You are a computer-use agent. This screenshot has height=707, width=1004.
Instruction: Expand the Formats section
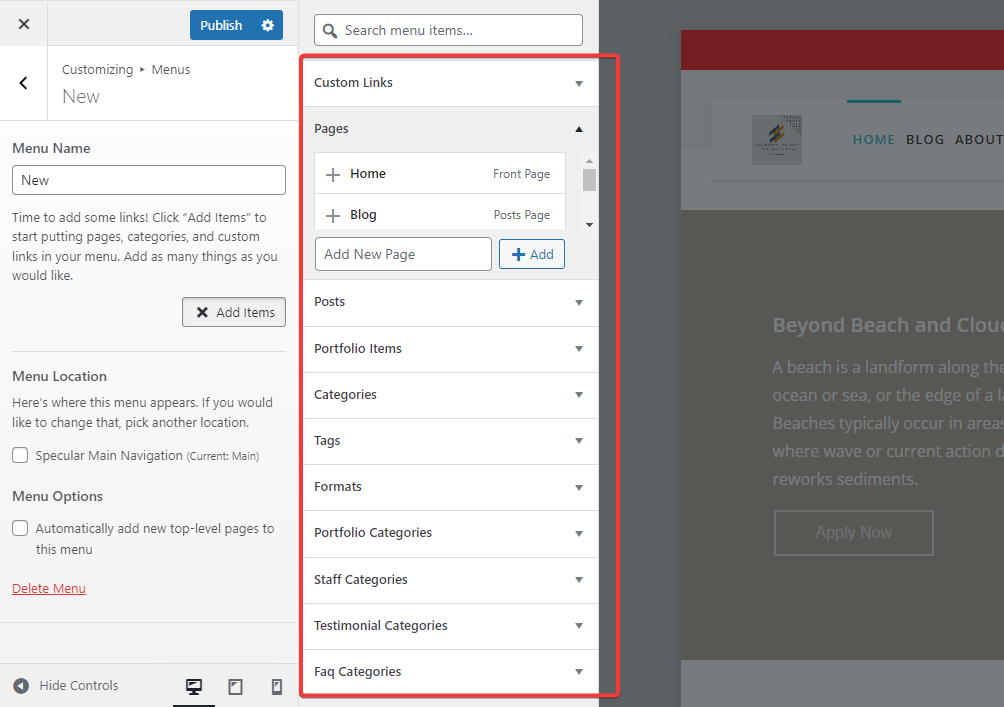[x=449, y=487]
